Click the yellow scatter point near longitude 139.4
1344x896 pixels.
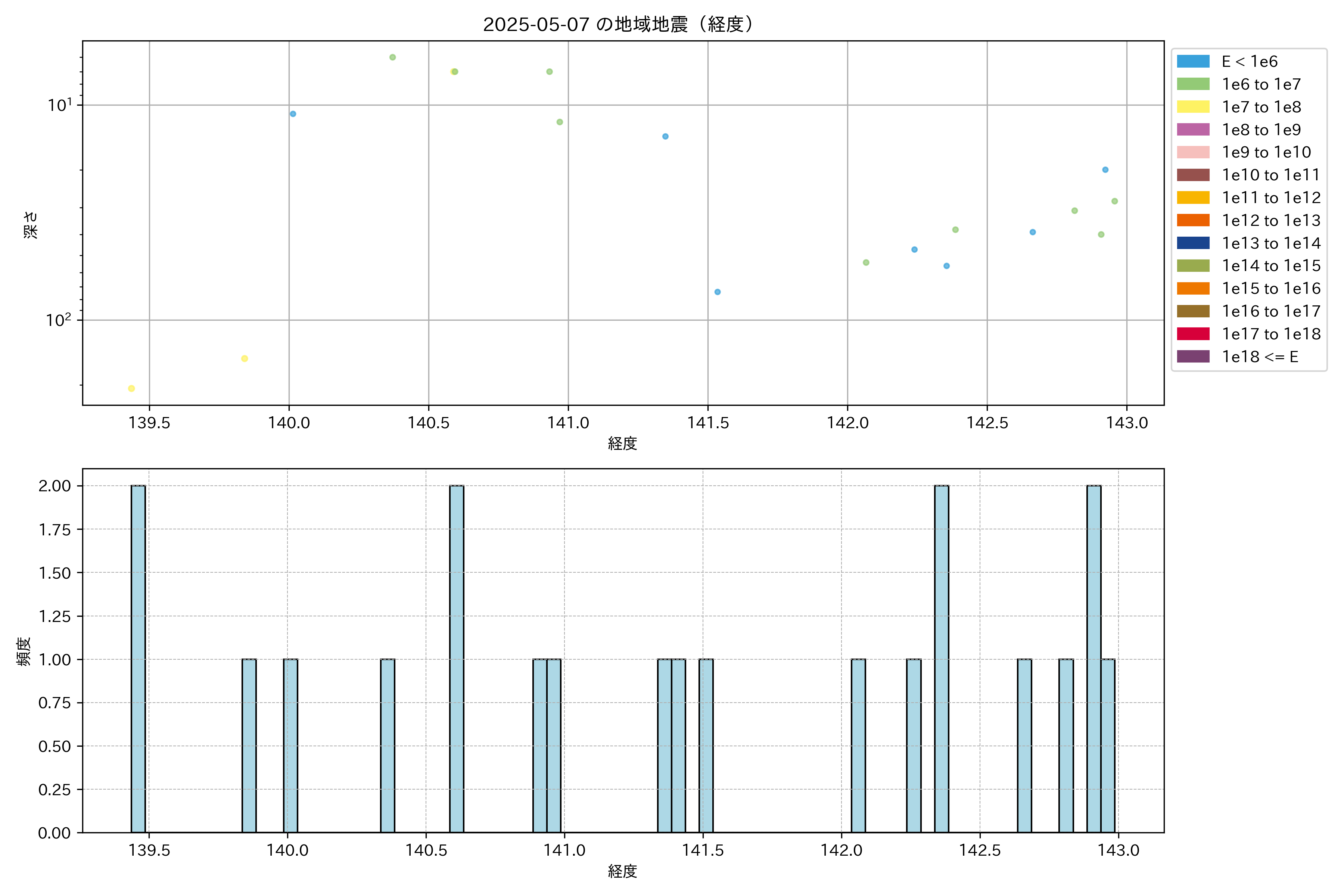click(x=131, y=389)
